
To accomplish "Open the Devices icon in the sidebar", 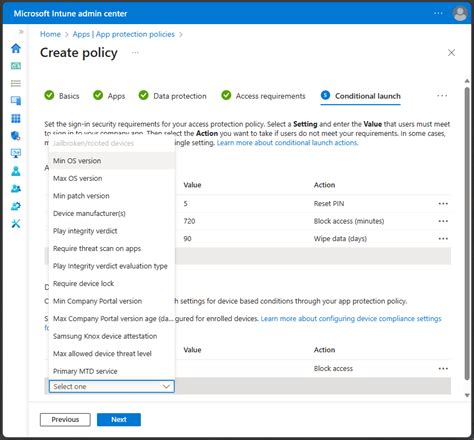I will click(x=16, y=101).
